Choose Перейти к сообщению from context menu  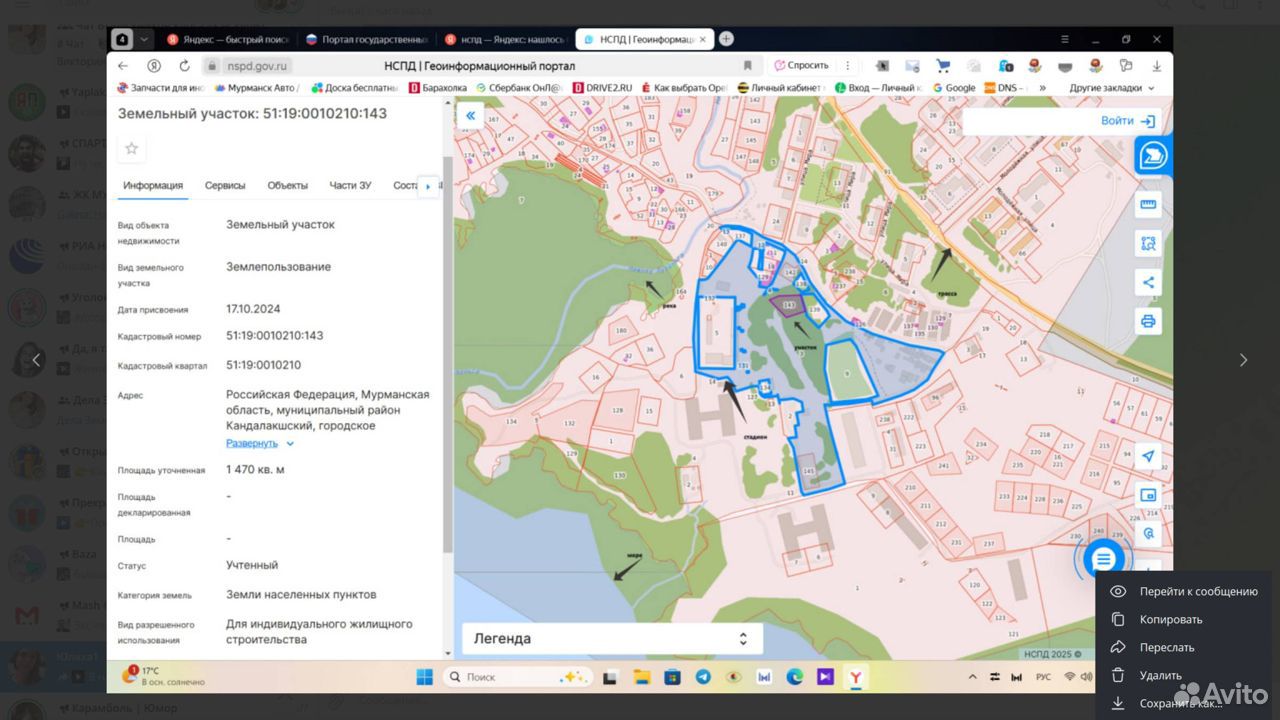point(1184,591)
